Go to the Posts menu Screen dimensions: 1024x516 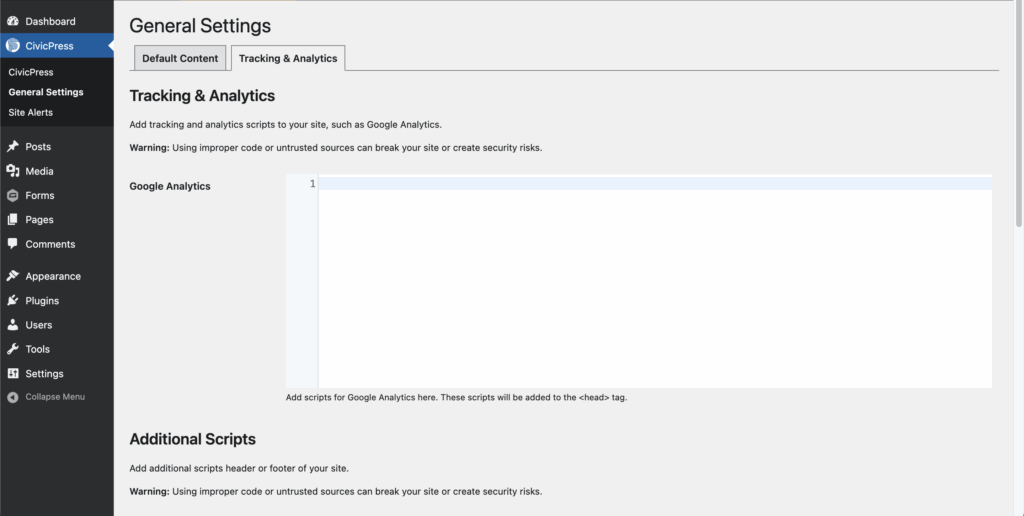pos(57,146)
